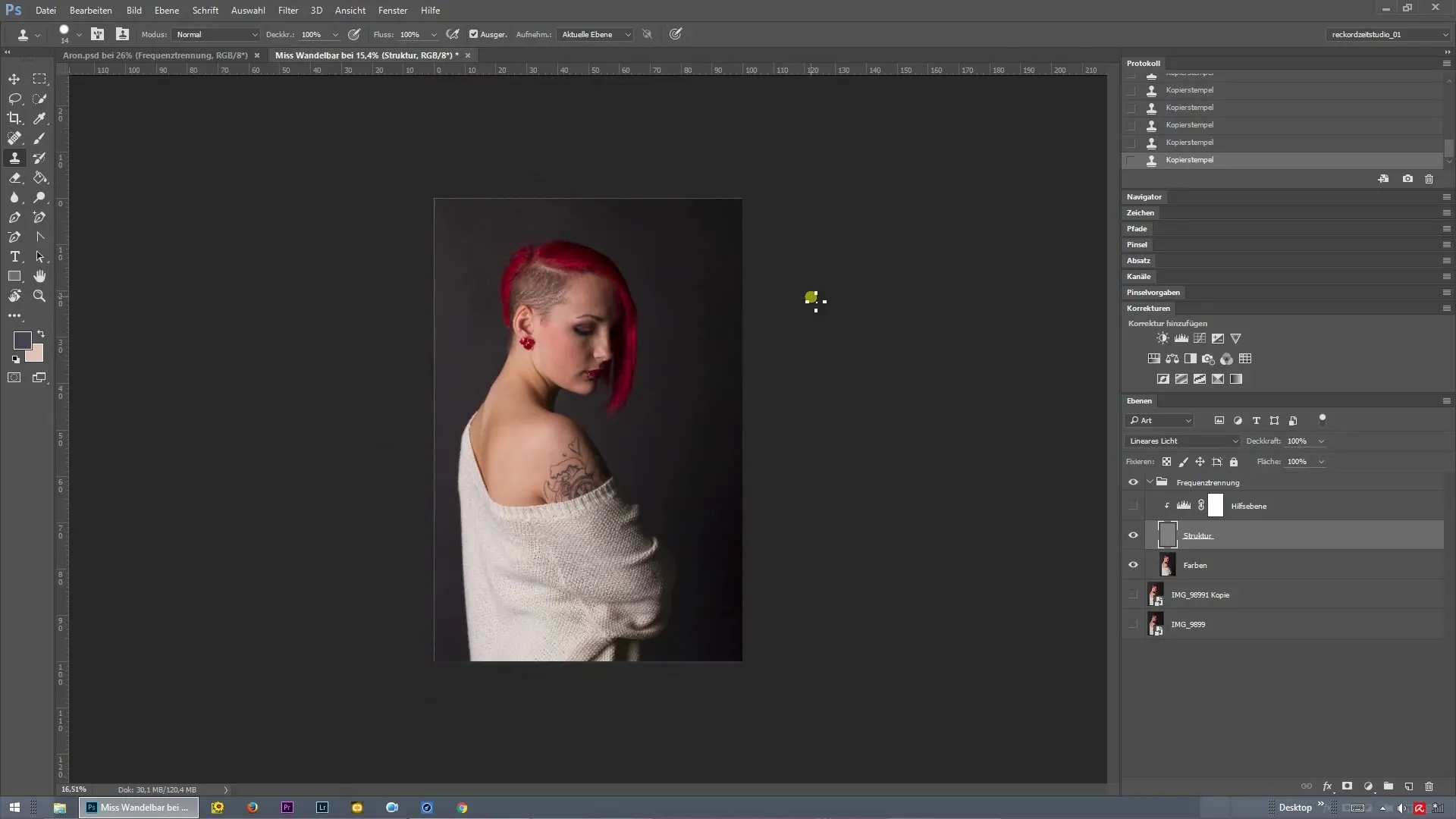Image resolution: width=1456 pixels, height=819 pixels.
Task: Select the Eyedropper tool
Action: pyautogui.click(x=39, y=118)
